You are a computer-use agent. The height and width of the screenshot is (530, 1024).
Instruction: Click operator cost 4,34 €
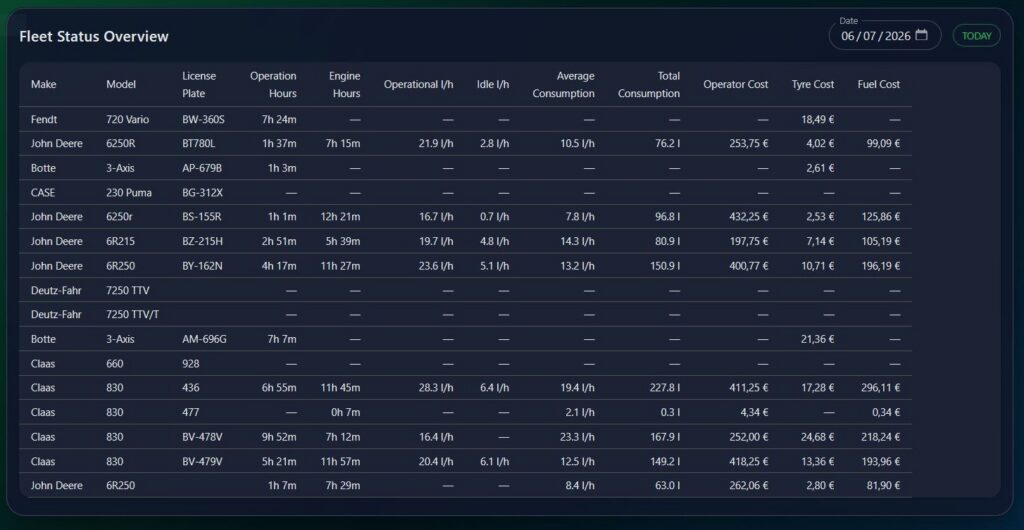(x=755, y=413)
